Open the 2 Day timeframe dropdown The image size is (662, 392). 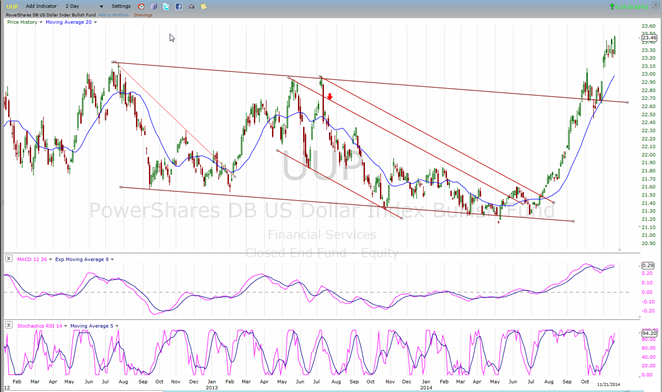[x=84, y=6]
